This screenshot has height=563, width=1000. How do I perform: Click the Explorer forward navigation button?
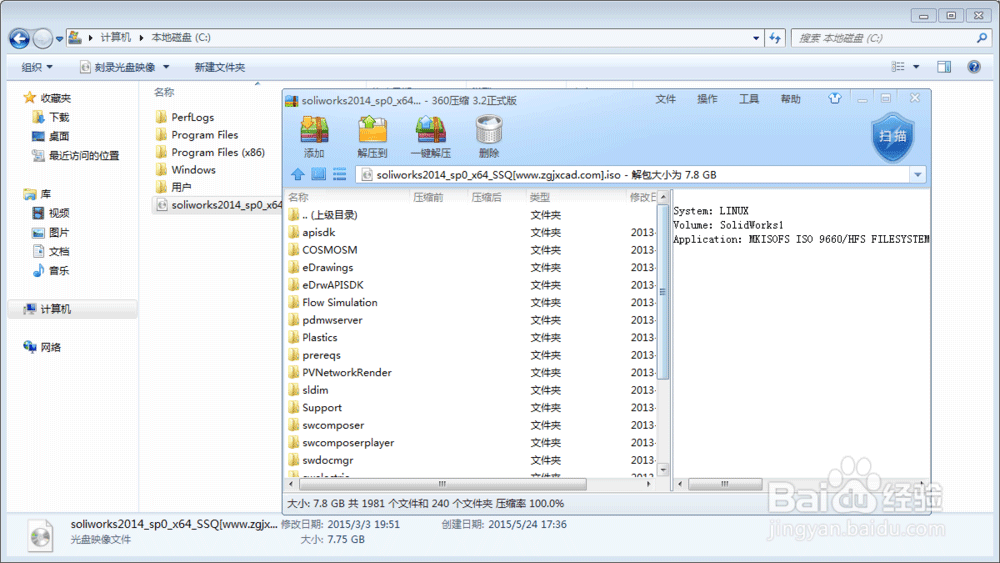(x=42, y=38)
